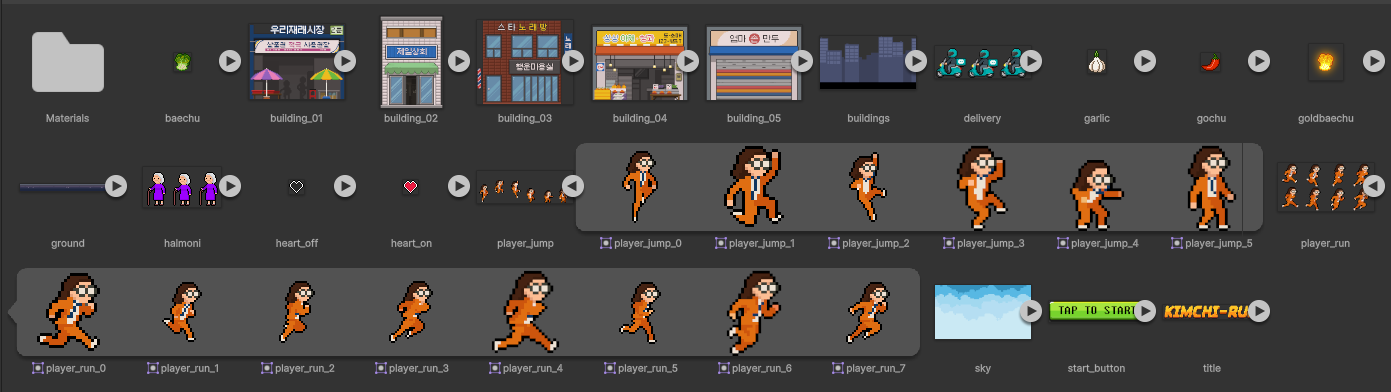Select the player_run_0 sprite frame
Screen dimensions: 1391x392
coord(68,311)
